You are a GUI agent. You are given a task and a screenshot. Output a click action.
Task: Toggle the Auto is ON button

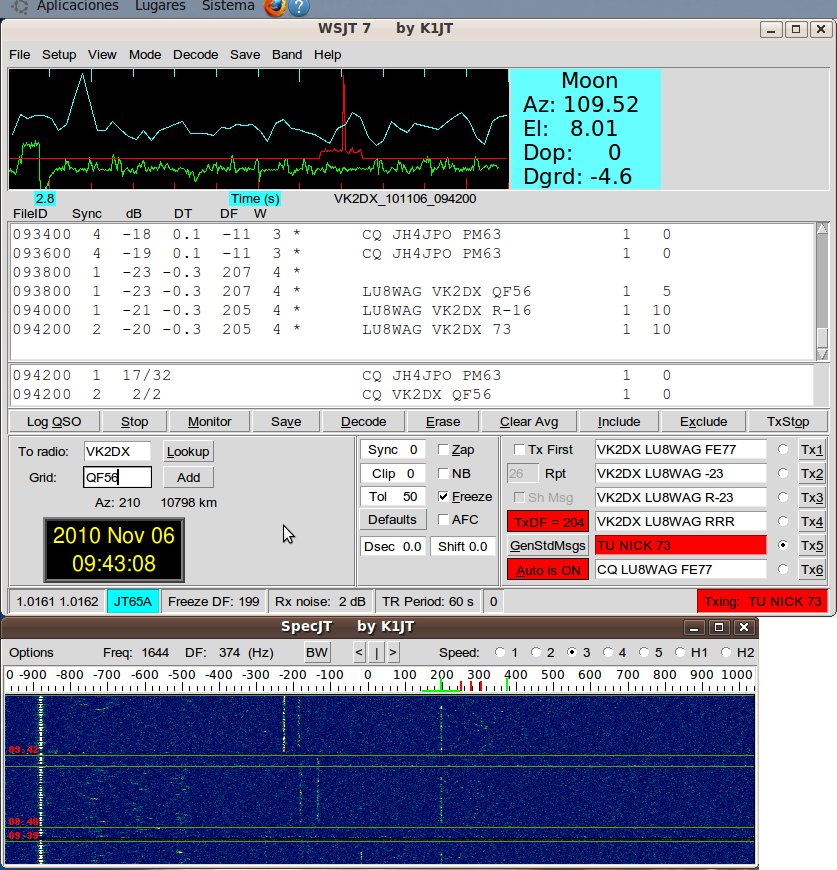547,570
